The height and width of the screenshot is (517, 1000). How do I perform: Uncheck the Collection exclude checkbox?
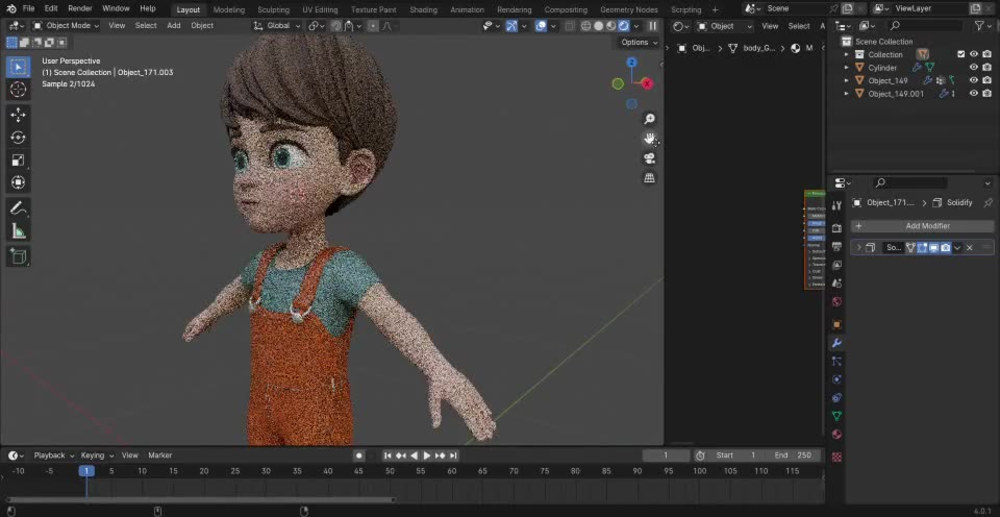point(961,54)
